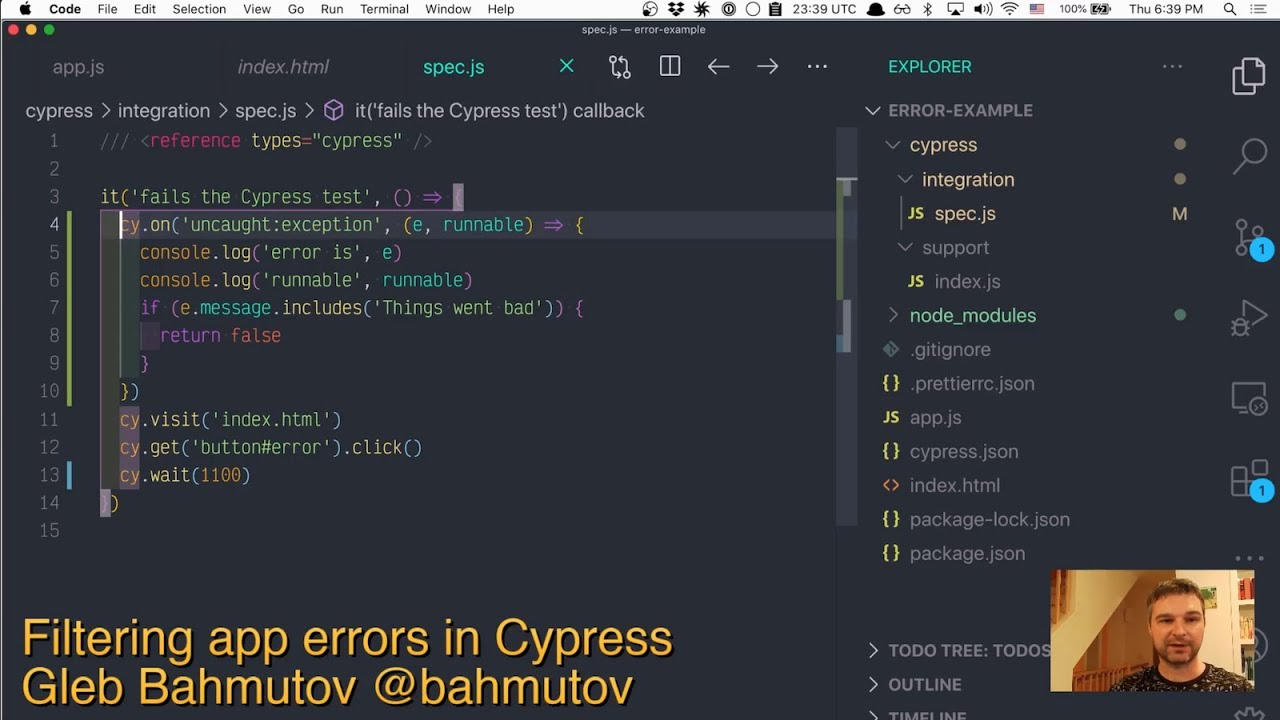Image resolution: width=1280 pixels, height=720 pixels.
Task: Open the View menu
Action: pos(257,9)
